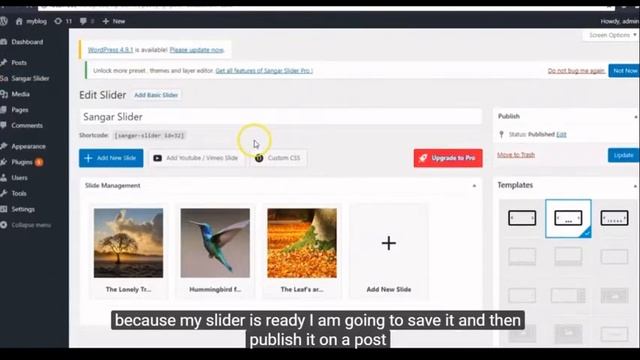Collapse the Slide Management panel

coord(474,186)
